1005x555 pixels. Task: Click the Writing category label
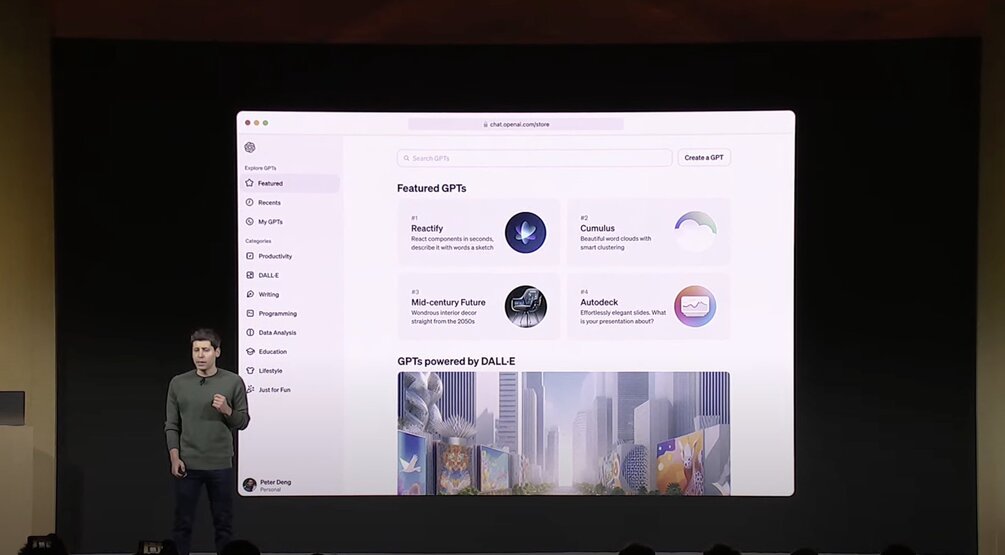point(269,295)
